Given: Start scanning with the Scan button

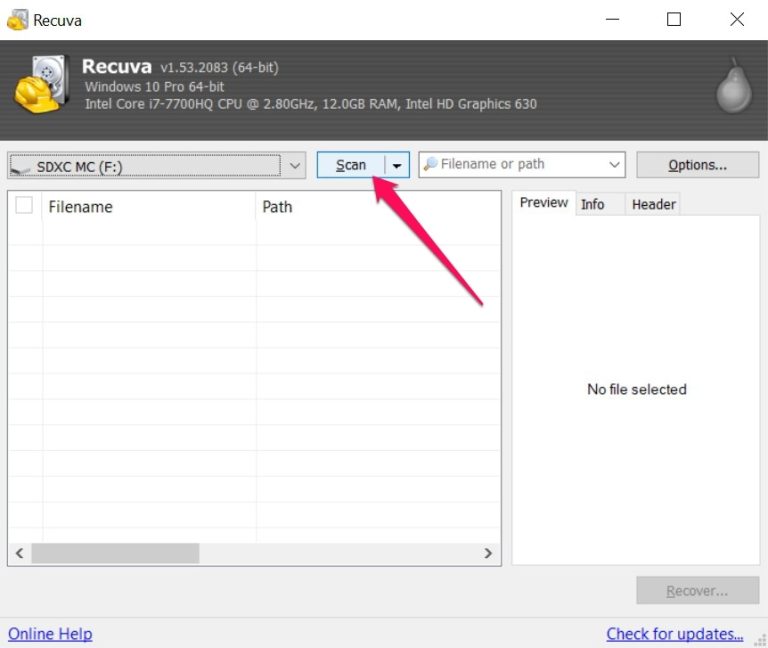Looking at the screenshot, I should (x=351, y=166).
